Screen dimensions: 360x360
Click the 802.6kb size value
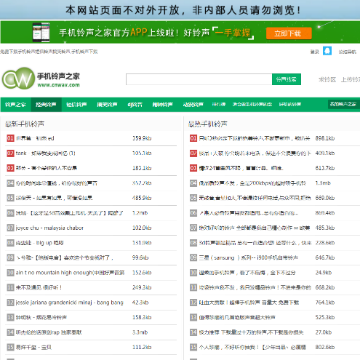click(325, 347)
